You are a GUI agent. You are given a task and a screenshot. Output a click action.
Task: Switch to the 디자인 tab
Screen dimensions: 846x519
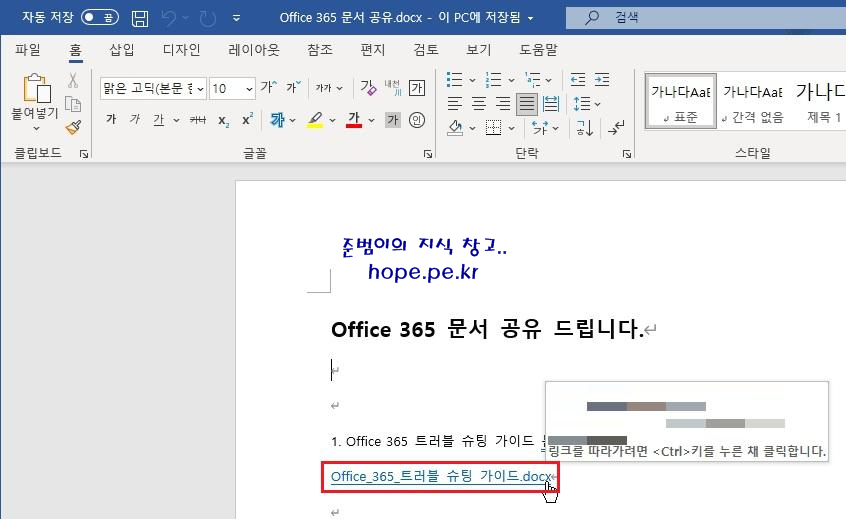coord(181,50)
